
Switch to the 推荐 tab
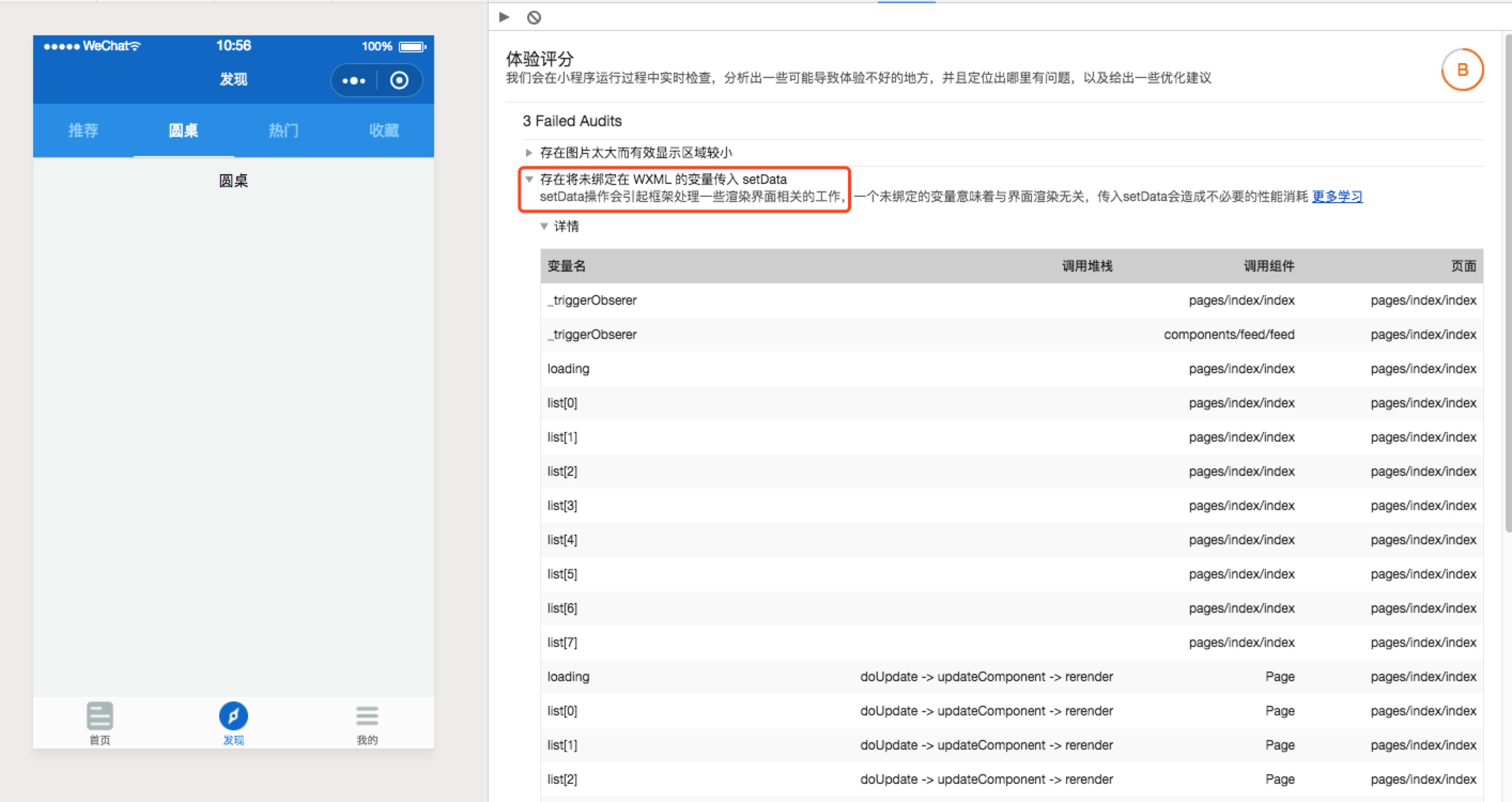pos(83,130)
